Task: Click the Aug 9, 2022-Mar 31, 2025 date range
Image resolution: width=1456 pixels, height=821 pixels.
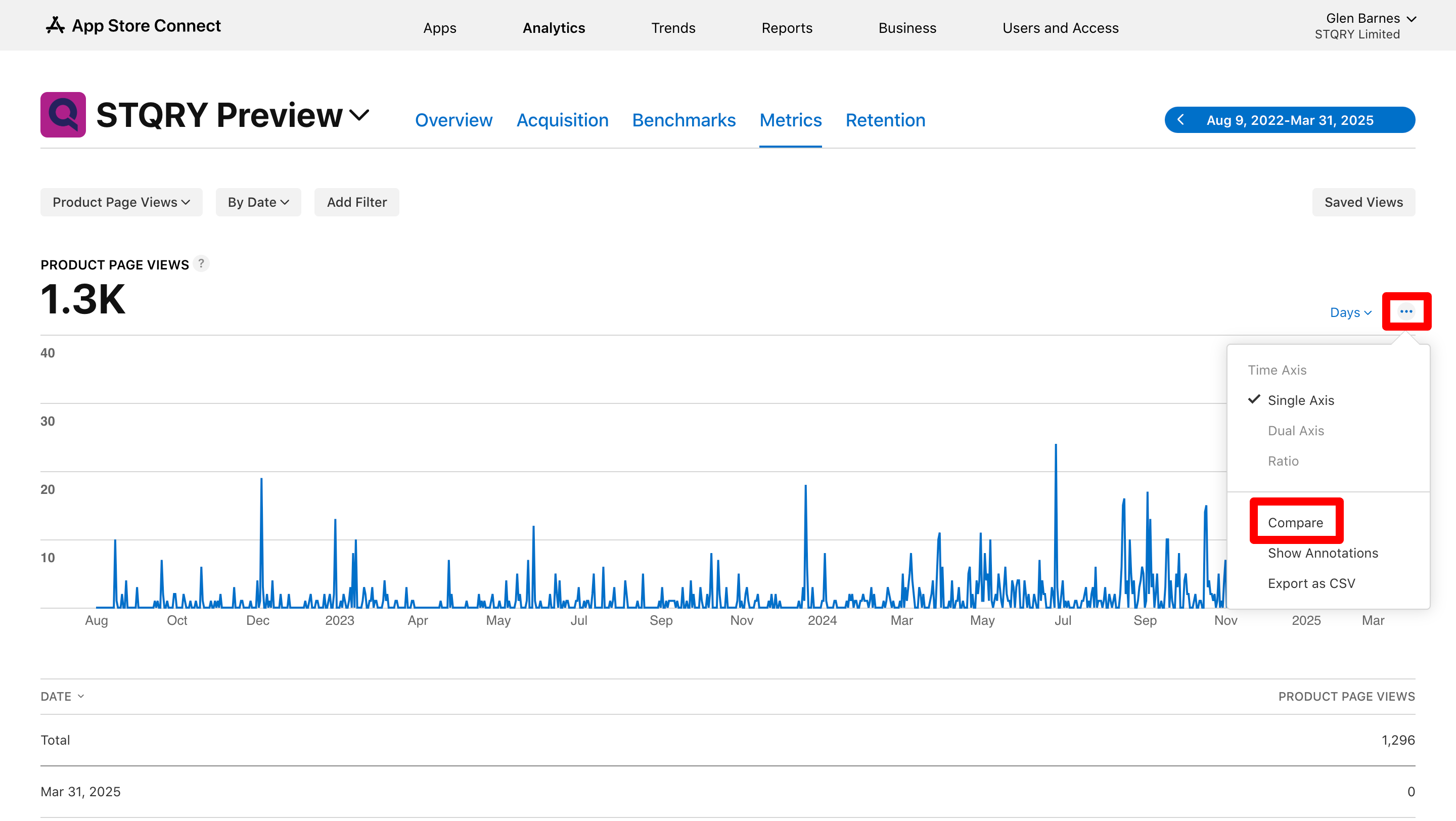Action: 1289,120
